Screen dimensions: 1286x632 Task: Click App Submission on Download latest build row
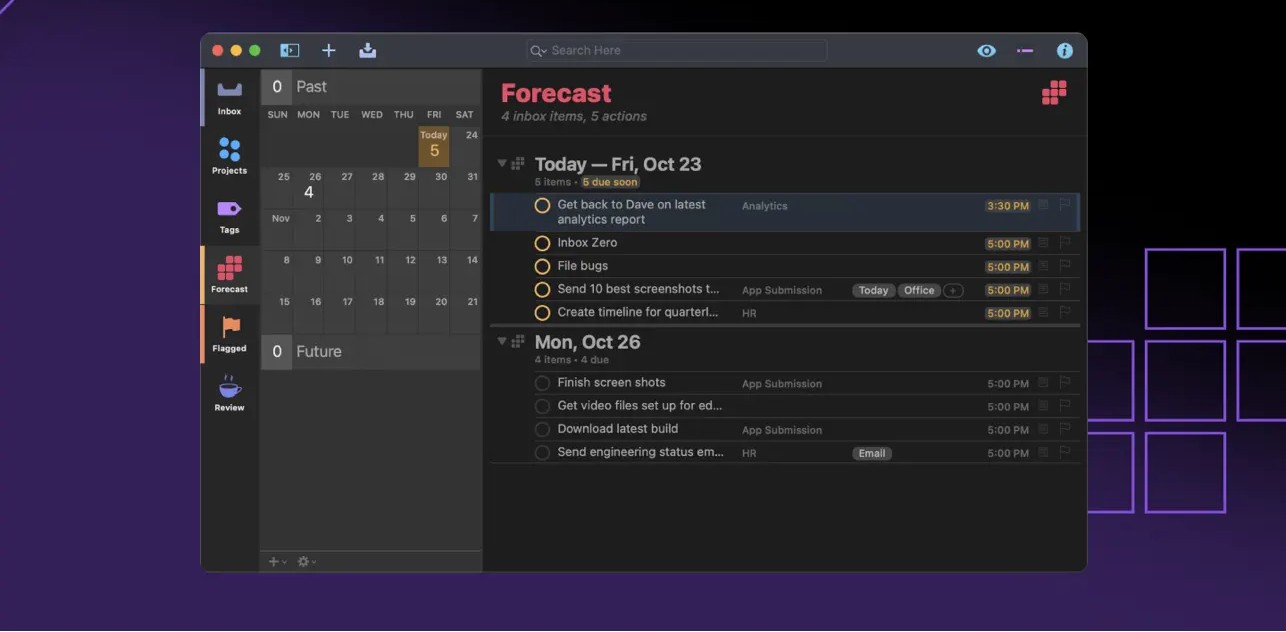point(782,430)
